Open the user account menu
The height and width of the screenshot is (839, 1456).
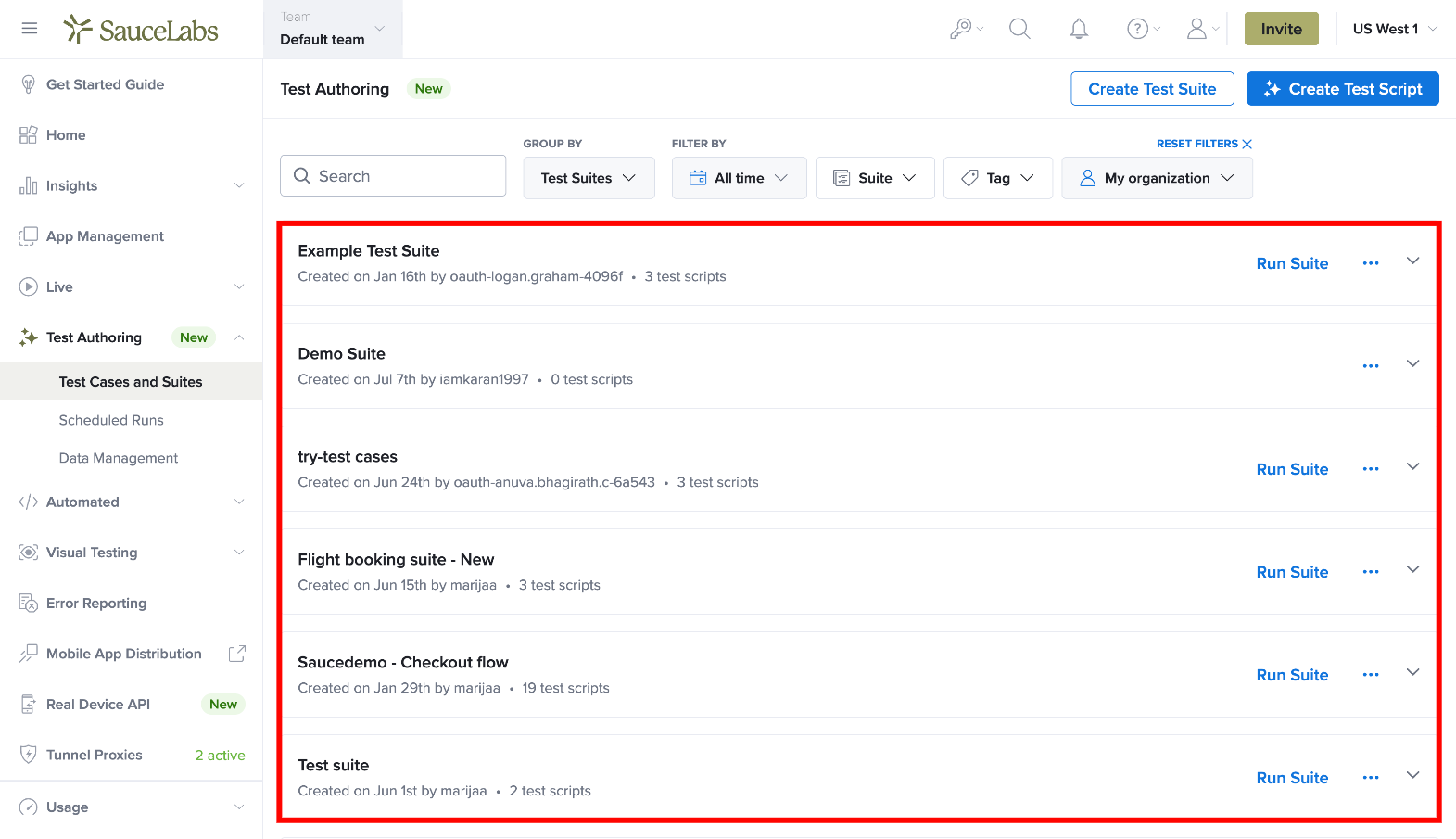[x=1202, y=29]
